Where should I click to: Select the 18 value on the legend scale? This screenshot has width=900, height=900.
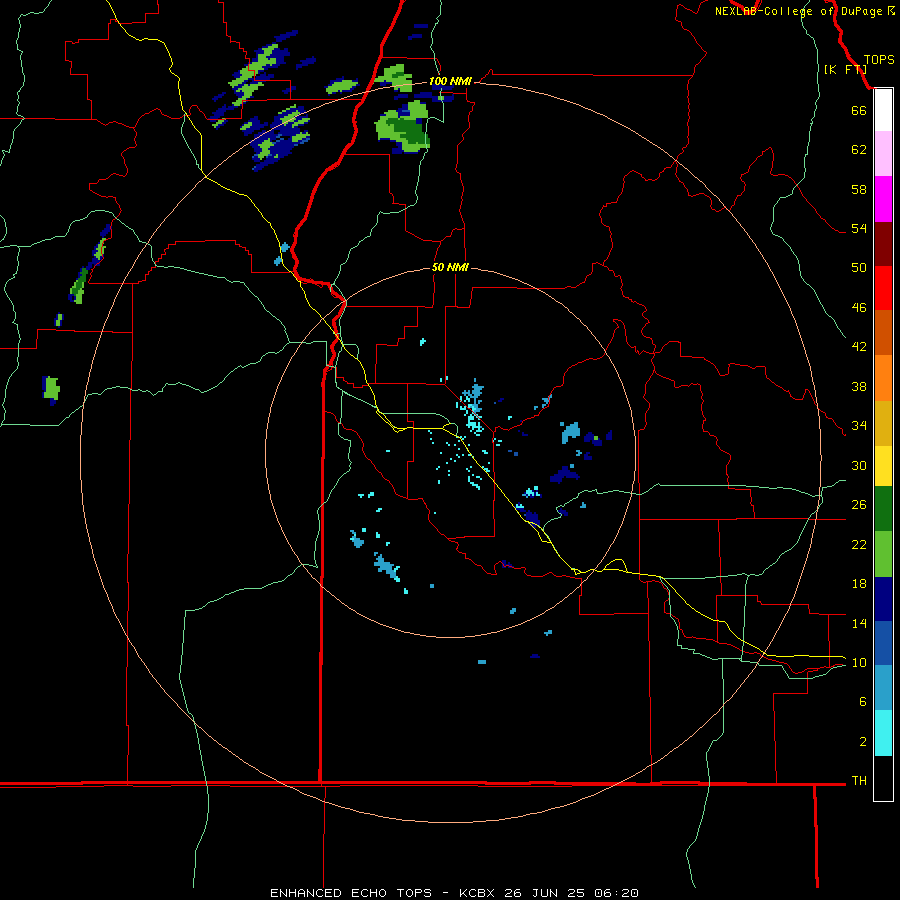(859, 584)
